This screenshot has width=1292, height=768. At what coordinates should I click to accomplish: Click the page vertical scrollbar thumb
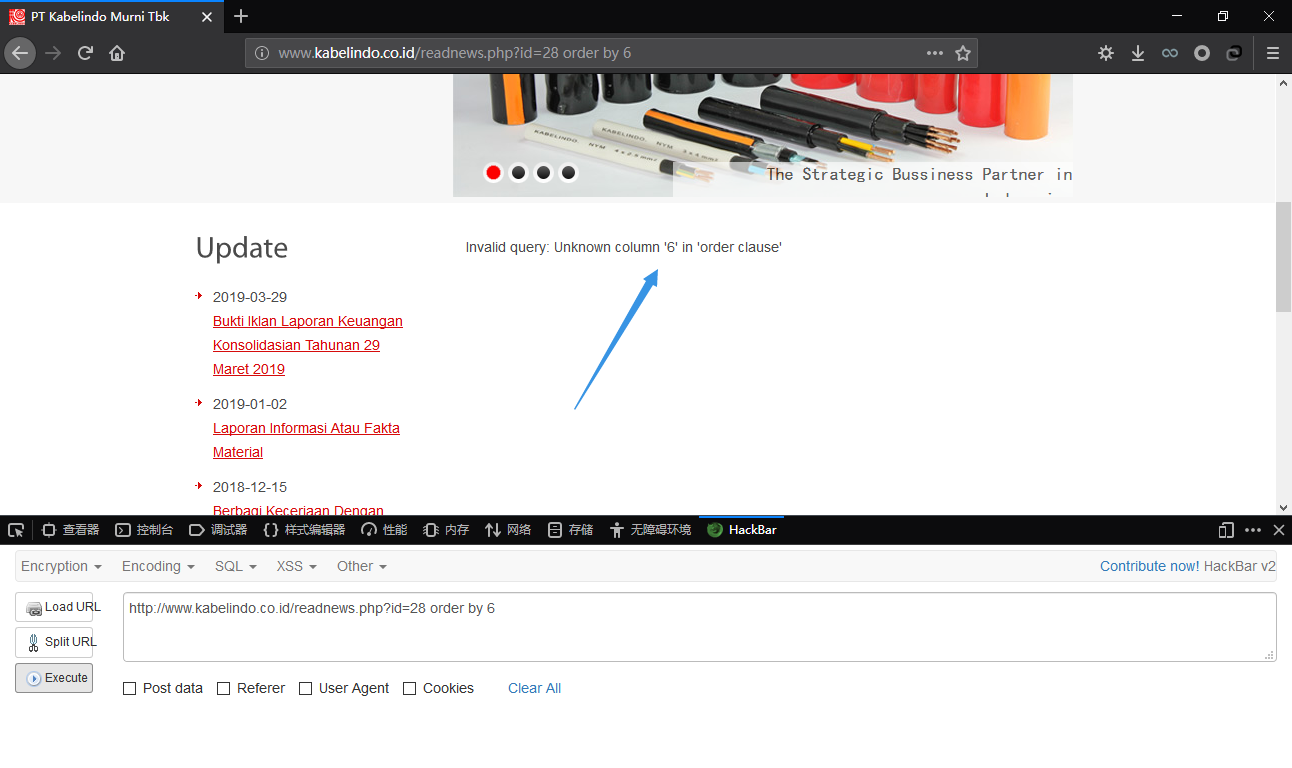pos(1284,257)
